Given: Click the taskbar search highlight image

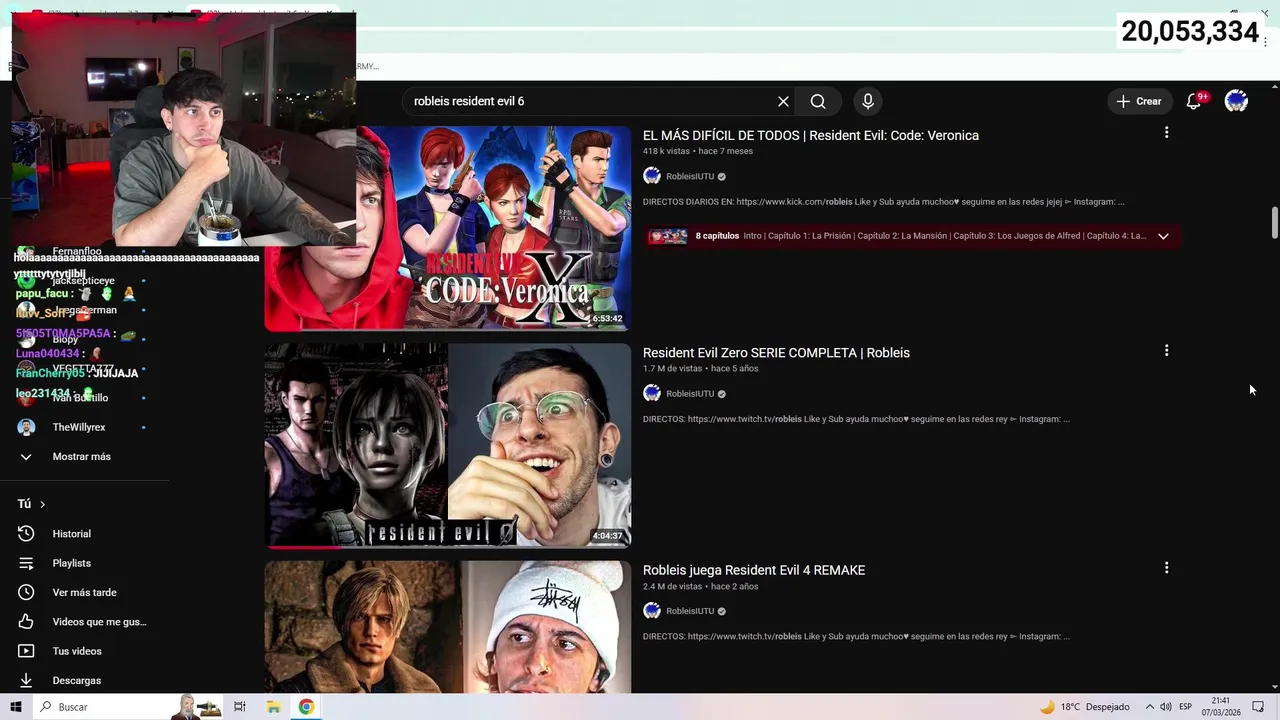Looking at the screenshot, I should pos(196,707).
